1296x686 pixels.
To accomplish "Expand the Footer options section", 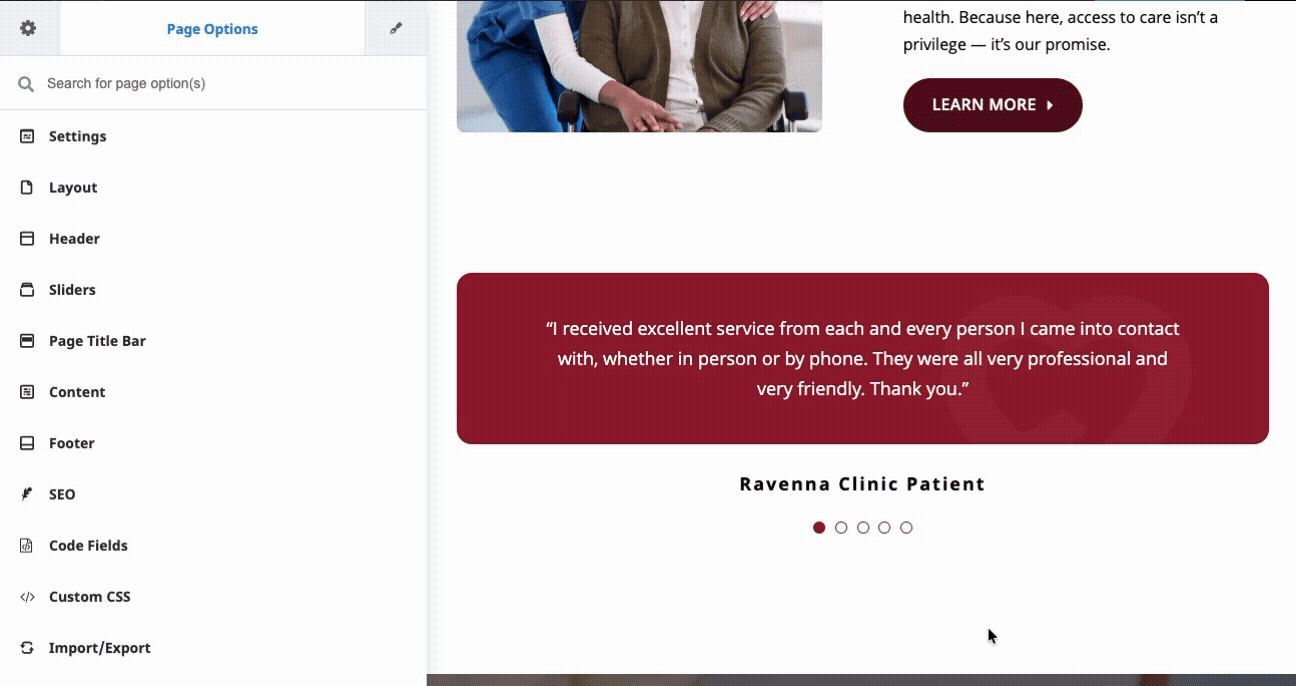I will click(213, 443).
